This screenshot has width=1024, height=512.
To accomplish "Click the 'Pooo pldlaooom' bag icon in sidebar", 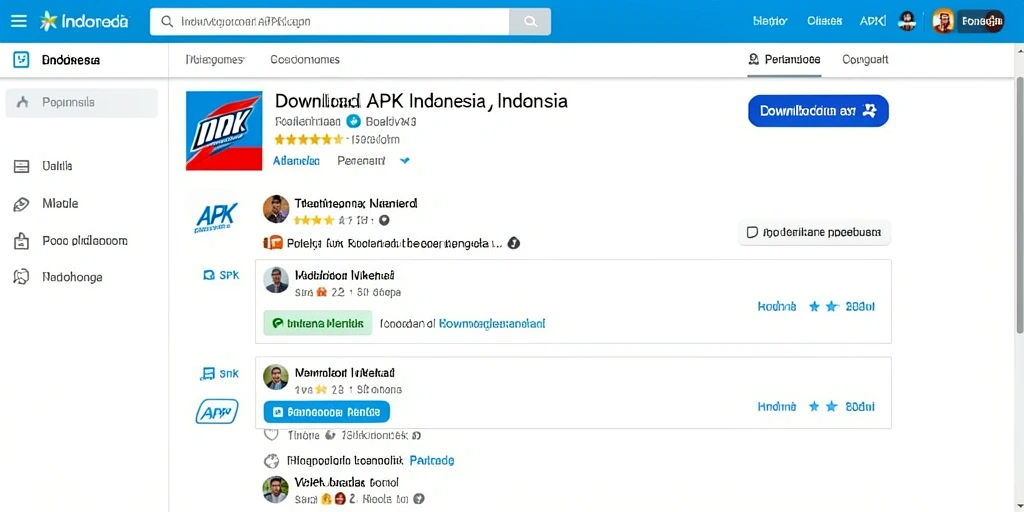I will click(22, 241).
